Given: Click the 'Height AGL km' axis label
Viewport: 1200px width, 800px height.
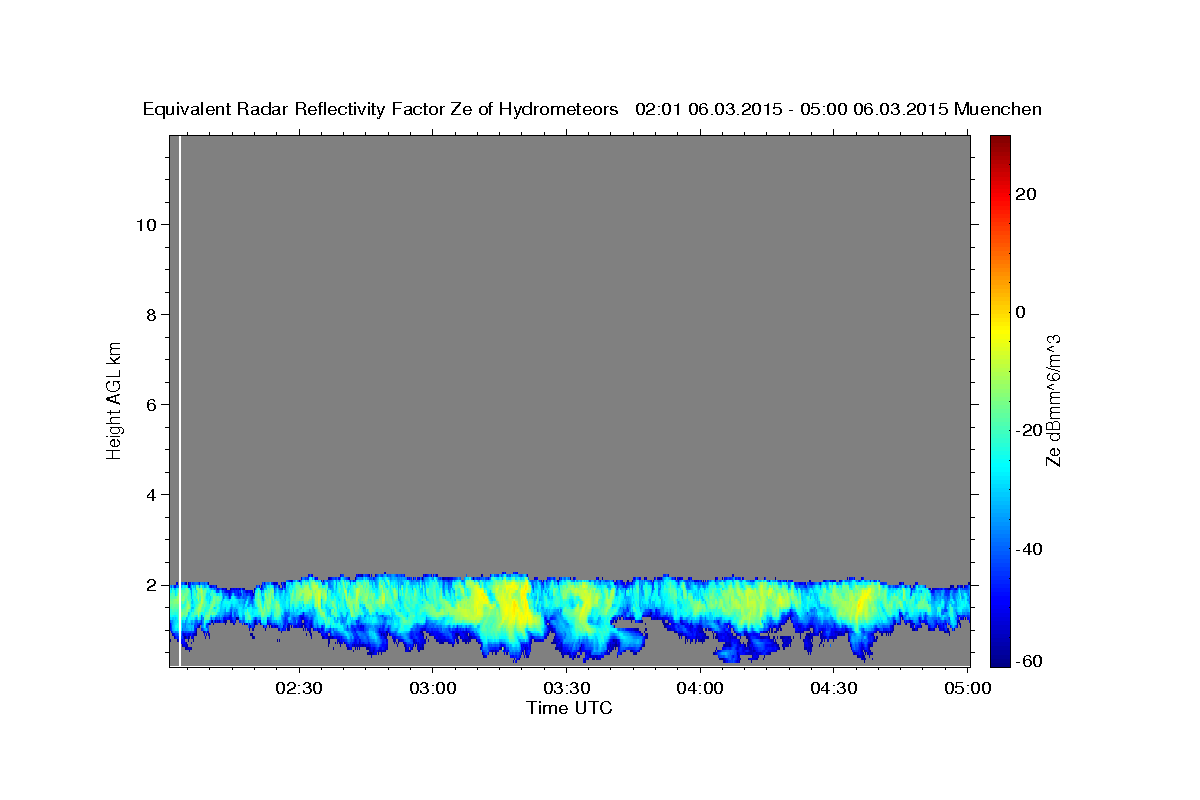Looking at the screenshot, I should 114,400.
